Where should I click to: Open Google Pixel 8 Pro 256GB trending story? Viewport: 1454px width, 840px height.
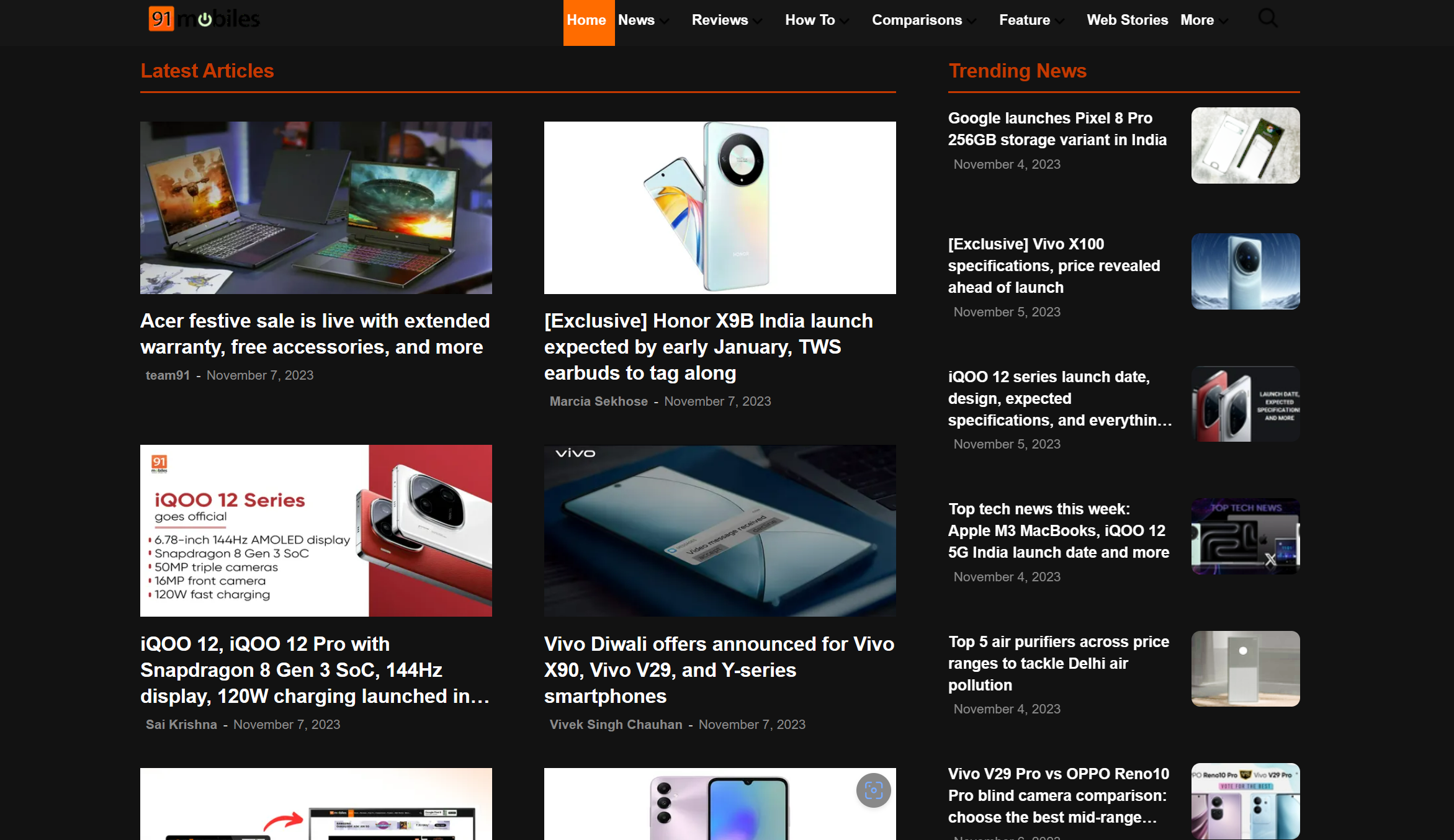pos(1057,129)
